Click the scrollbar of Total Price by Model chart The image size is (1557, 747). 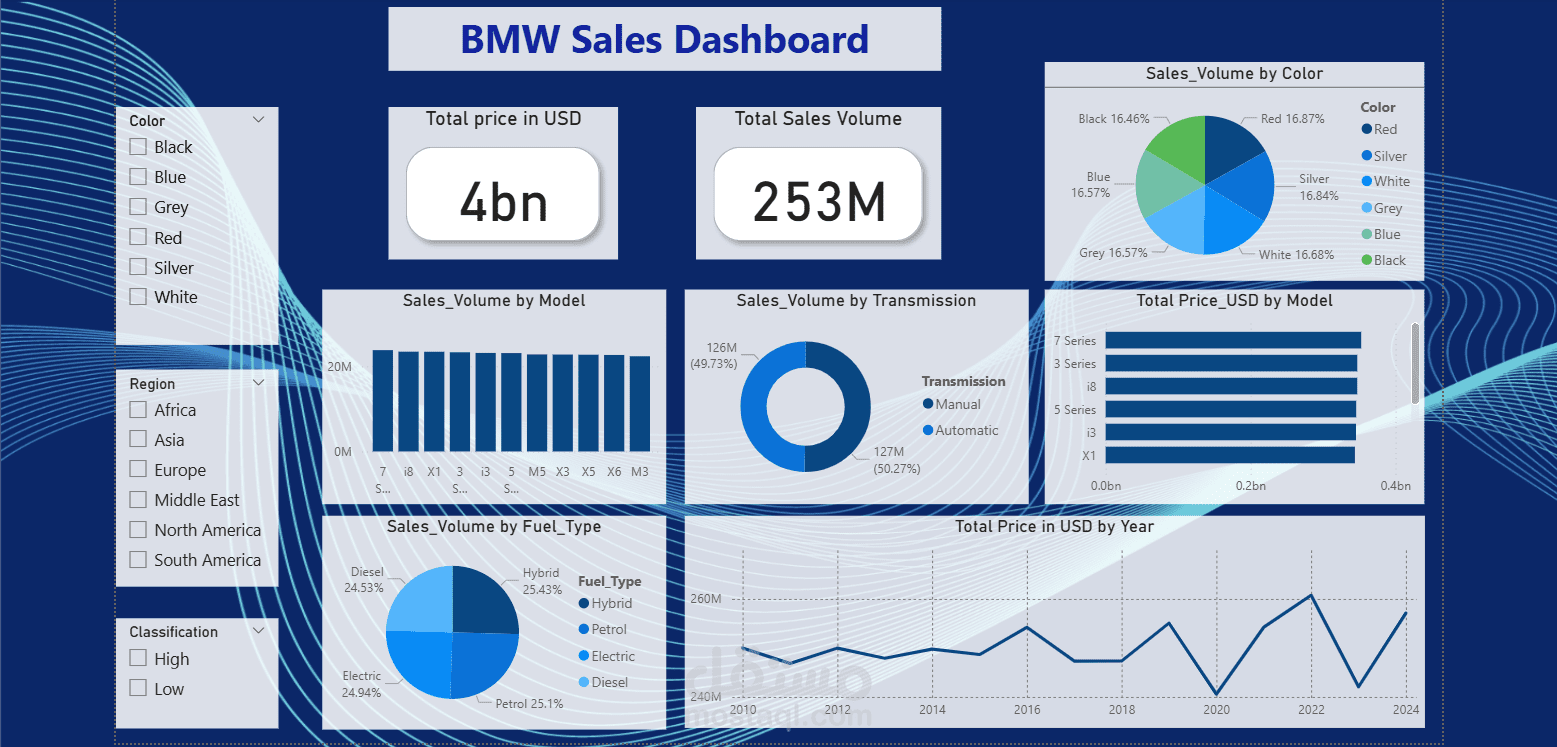coord(1415,363)
